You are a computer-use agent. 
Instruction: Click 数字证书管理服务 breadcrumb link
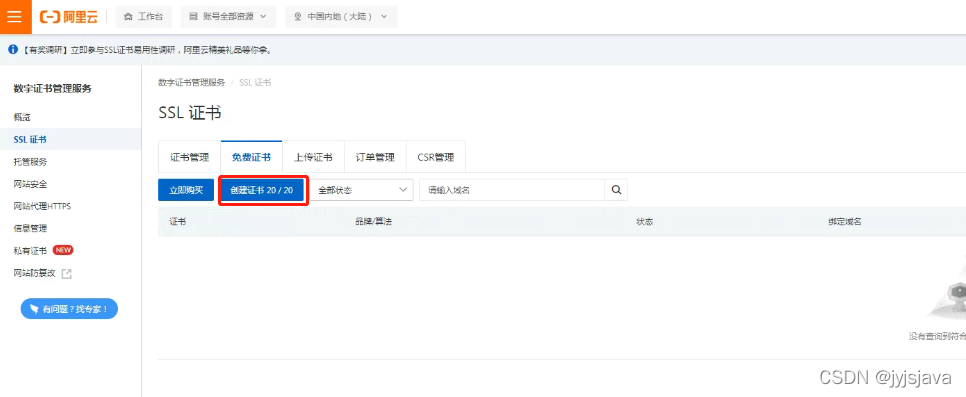click(x=192, y=82)
